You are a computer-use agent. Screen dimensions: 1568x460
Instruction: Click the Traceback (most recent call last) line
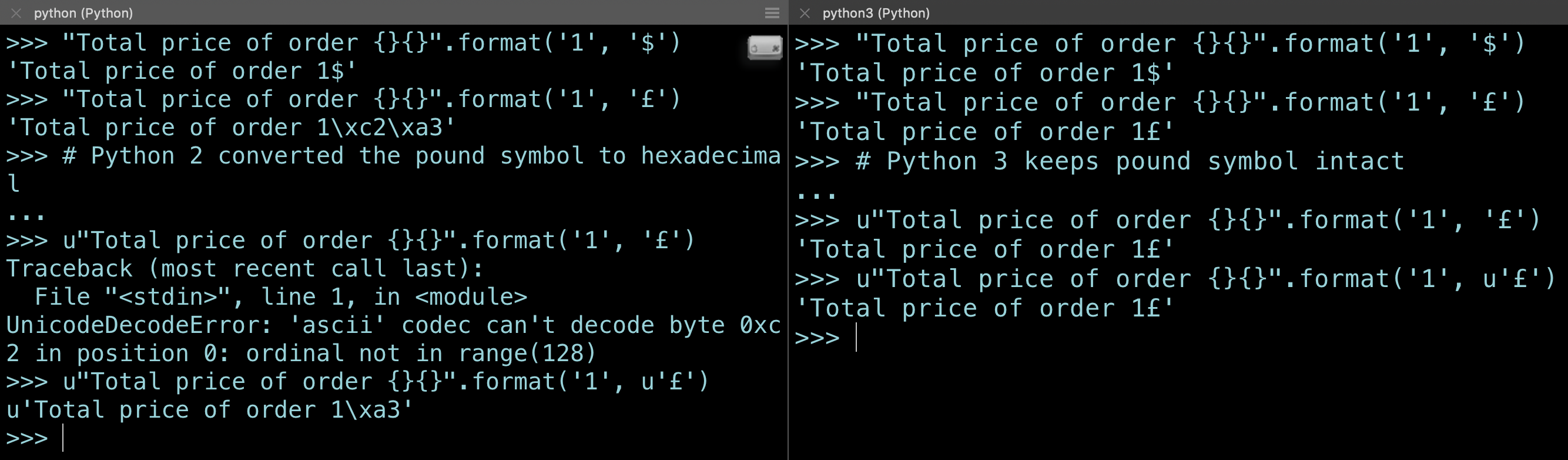point(244,269)
